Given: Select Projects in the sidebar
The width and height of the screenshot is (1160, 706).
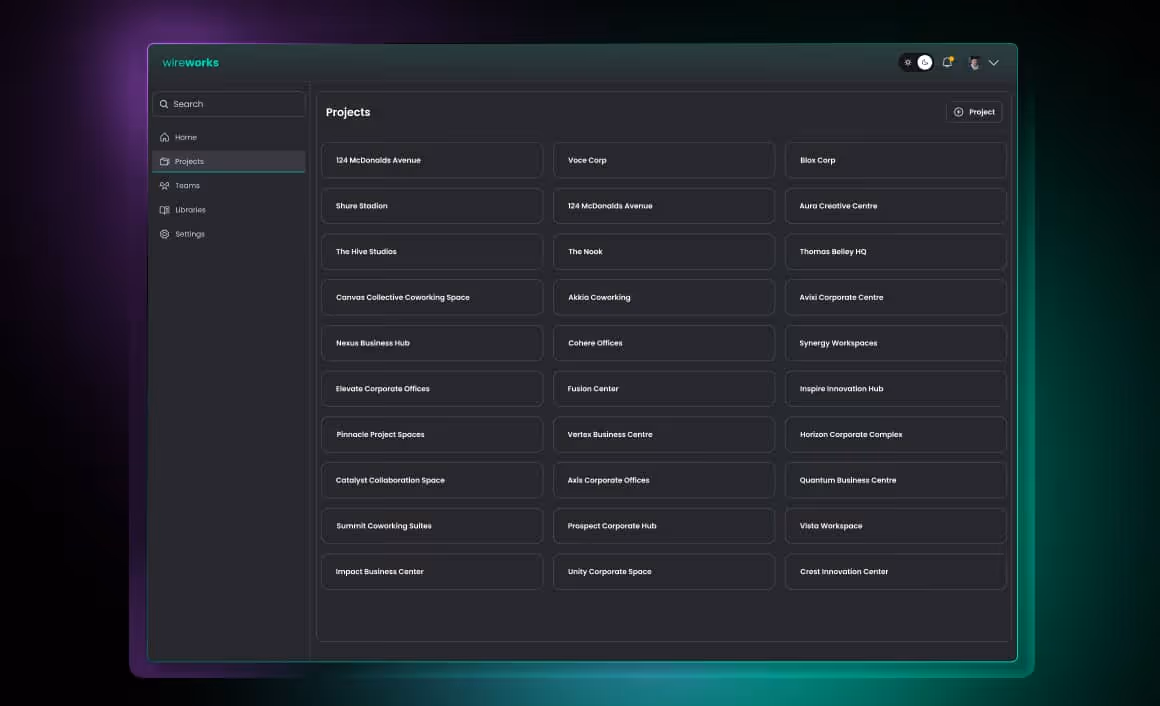Looking at the screenshot, I should pos(189,161).
